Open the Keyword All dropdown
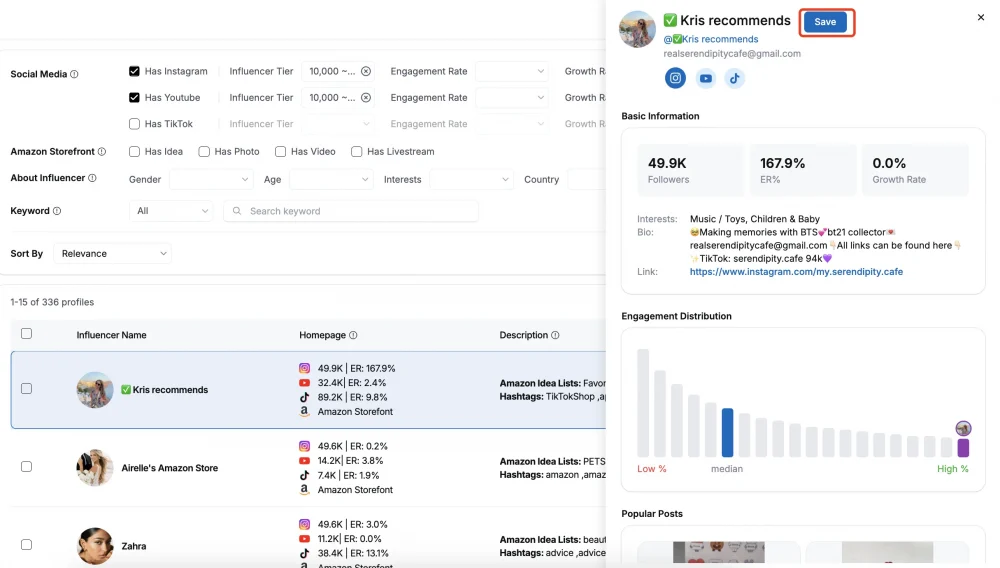The width and height of the screenshot is (1000, 568). click(171, 211)
